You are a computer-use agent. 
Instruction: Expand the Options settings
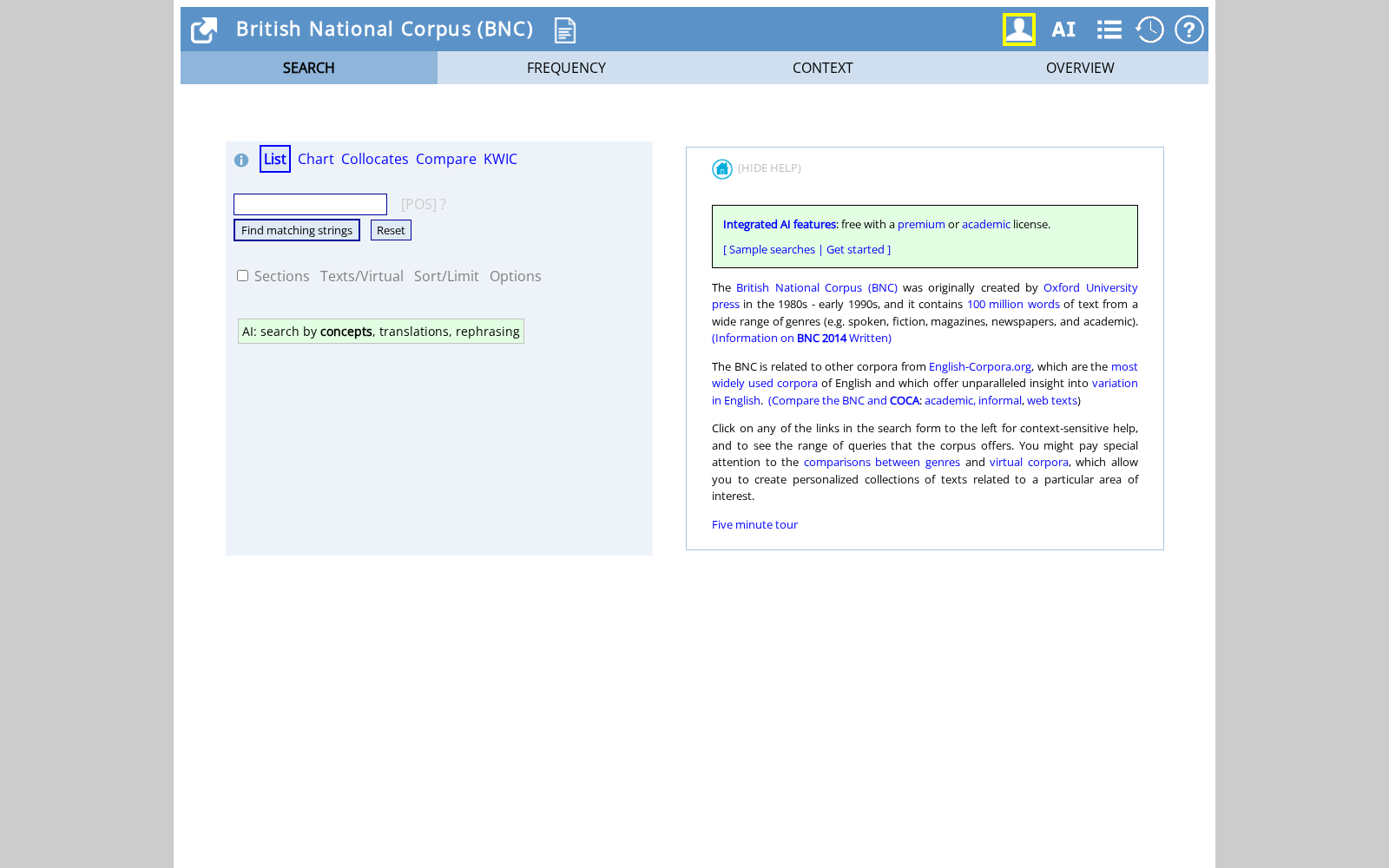click(x=516, y=276)
